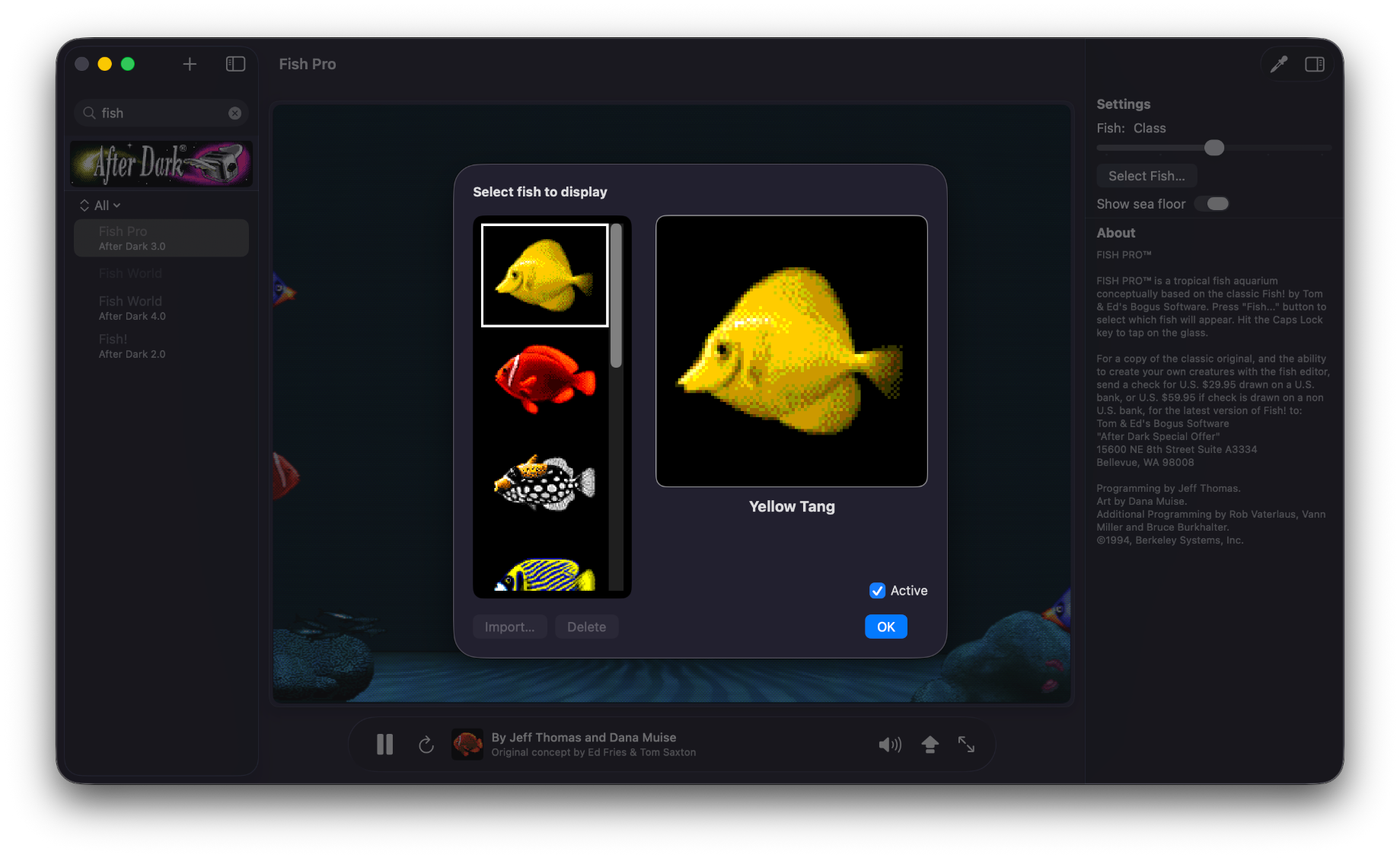Select Fish Pro After Dark 3.0 module

161,238
